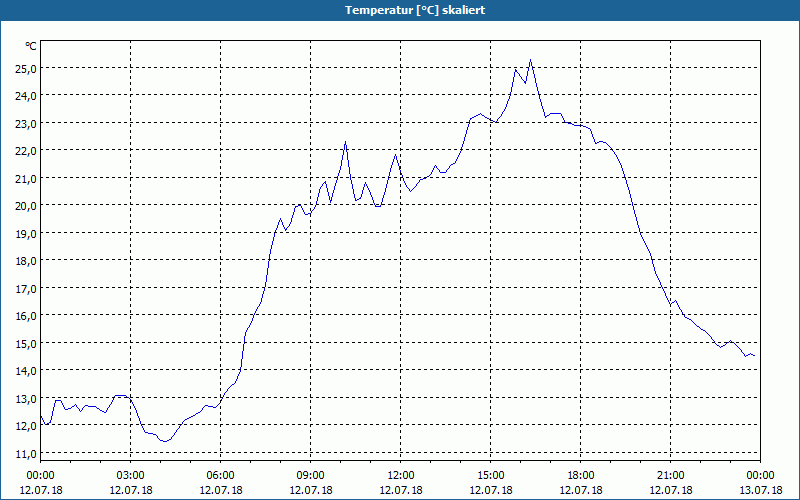Click the 16,0 temperature tick label
800x500 pixels.
pos(26,316)
